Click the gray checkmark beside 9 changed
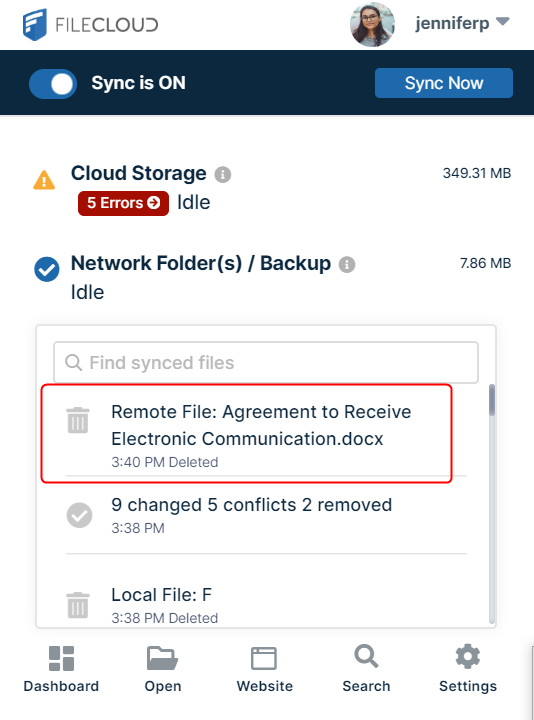This screenshot has height=720, width=534. pos(79,515)
